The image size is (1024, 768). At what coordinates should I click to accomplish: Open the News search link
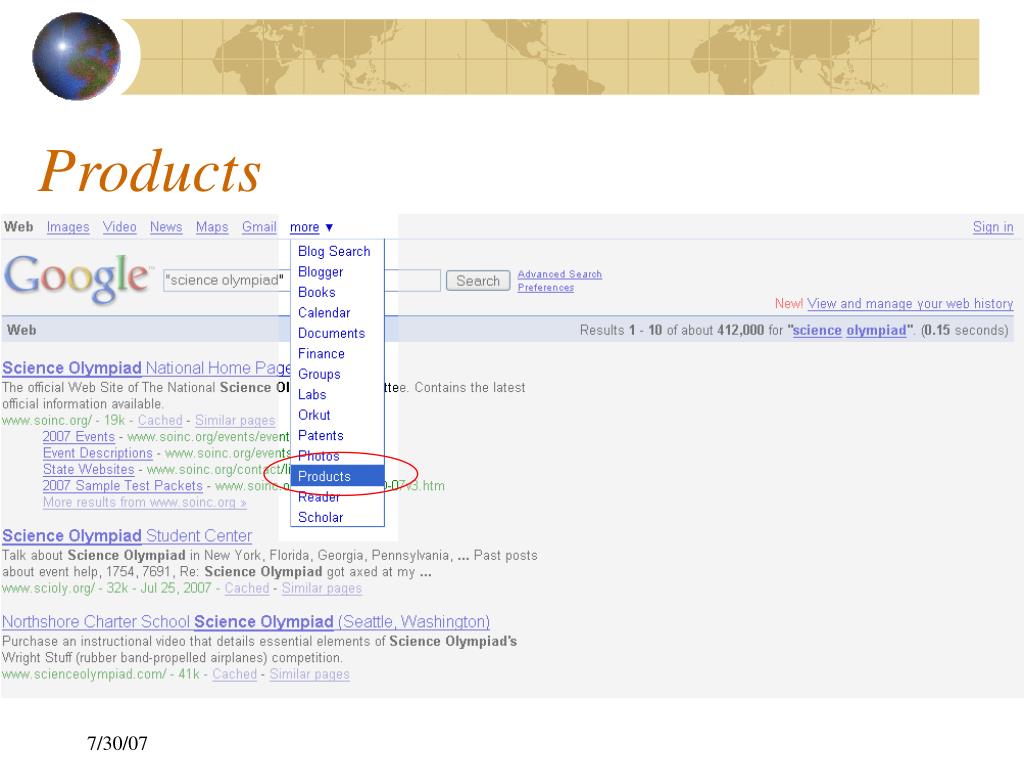tap(166, 227)
